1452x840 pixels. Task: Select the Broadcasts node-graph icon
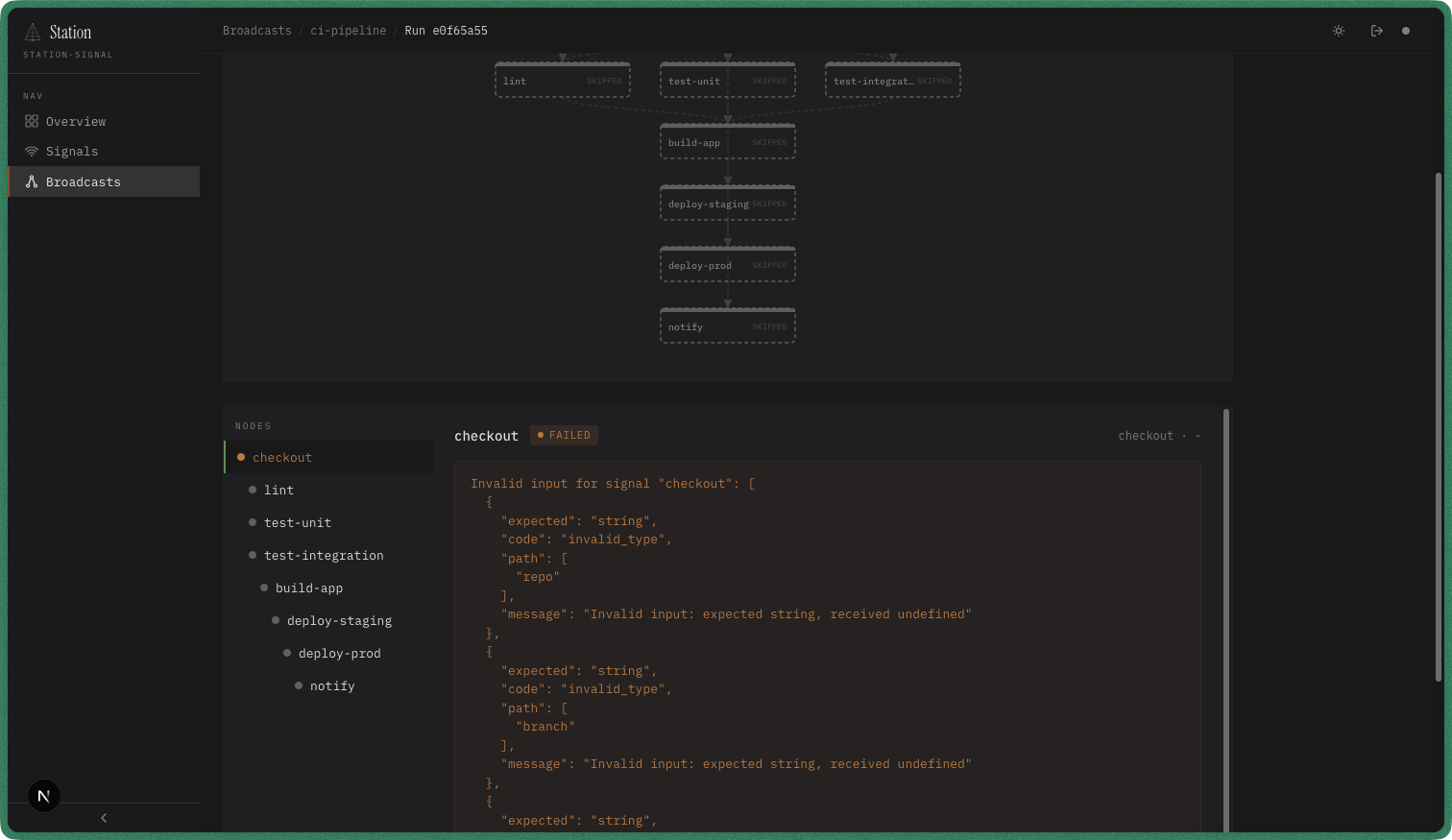coord(32,181)
